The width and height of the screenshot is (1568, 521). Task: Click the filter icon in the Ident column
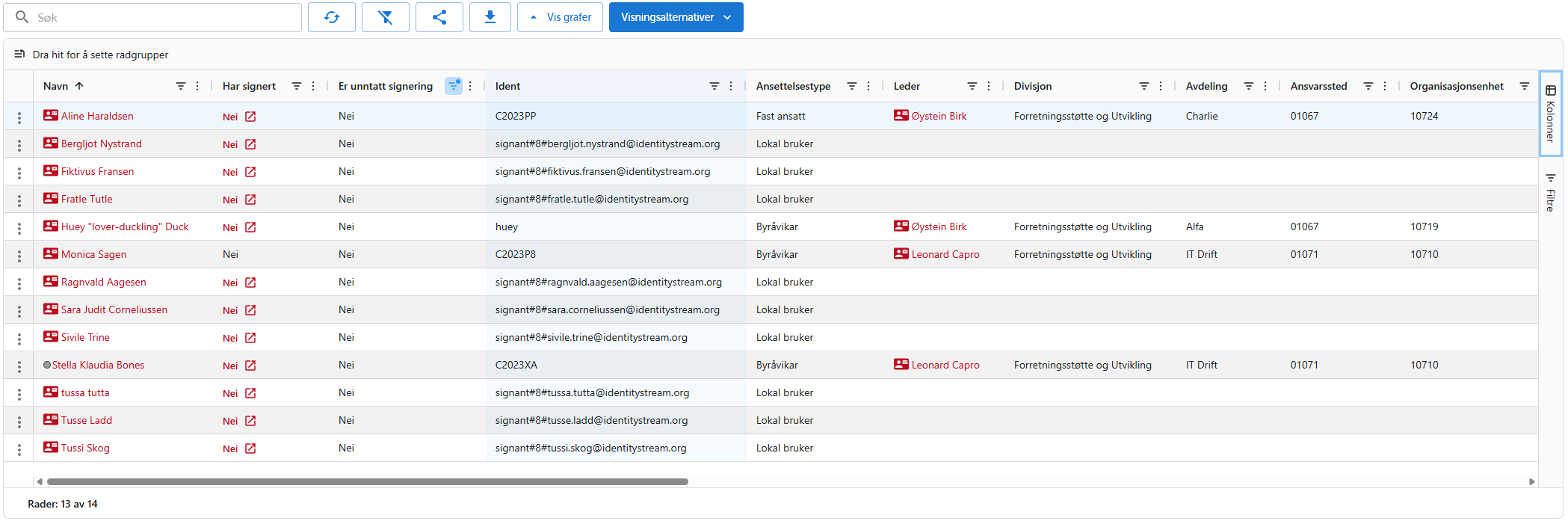pos(714,86)
